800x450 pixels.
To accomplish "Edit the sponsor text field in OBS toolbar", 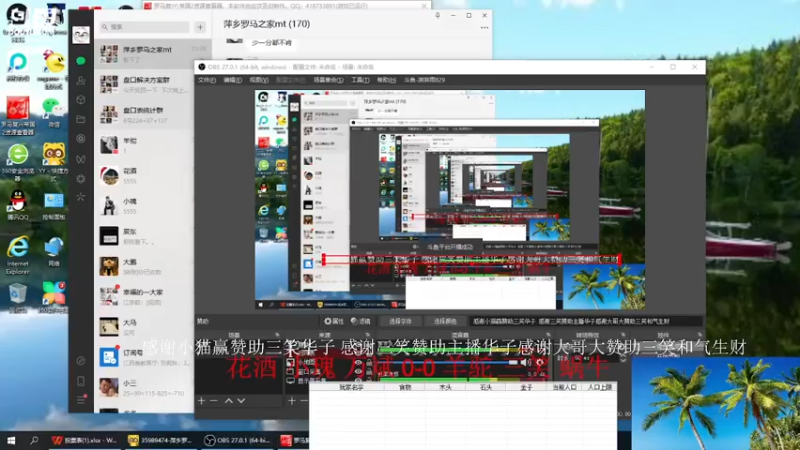I will coord(586,321).
